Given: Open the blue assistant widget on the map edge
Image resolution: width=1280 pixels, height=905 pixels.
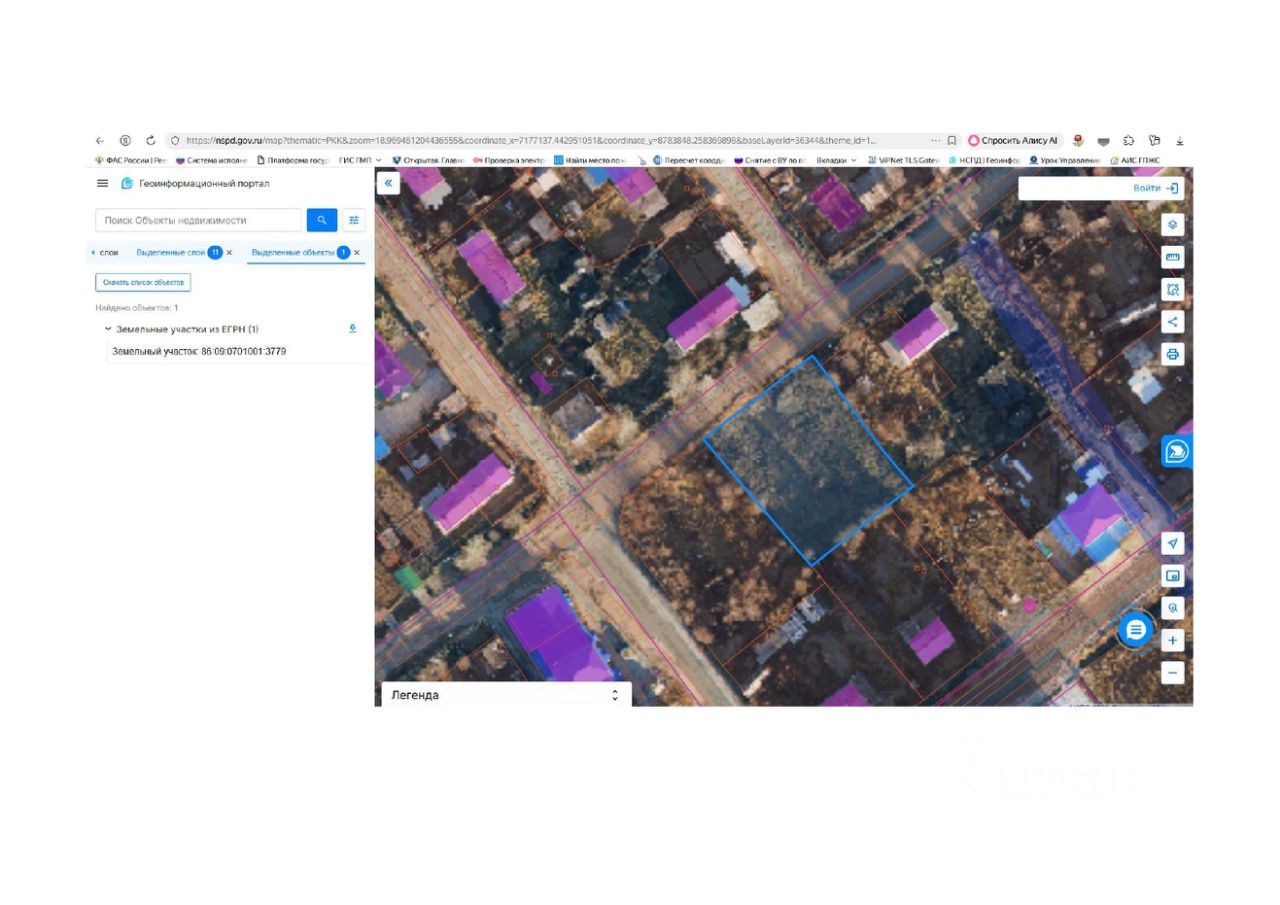Looking at the screenshot, I should click(x=1177, y=452).
